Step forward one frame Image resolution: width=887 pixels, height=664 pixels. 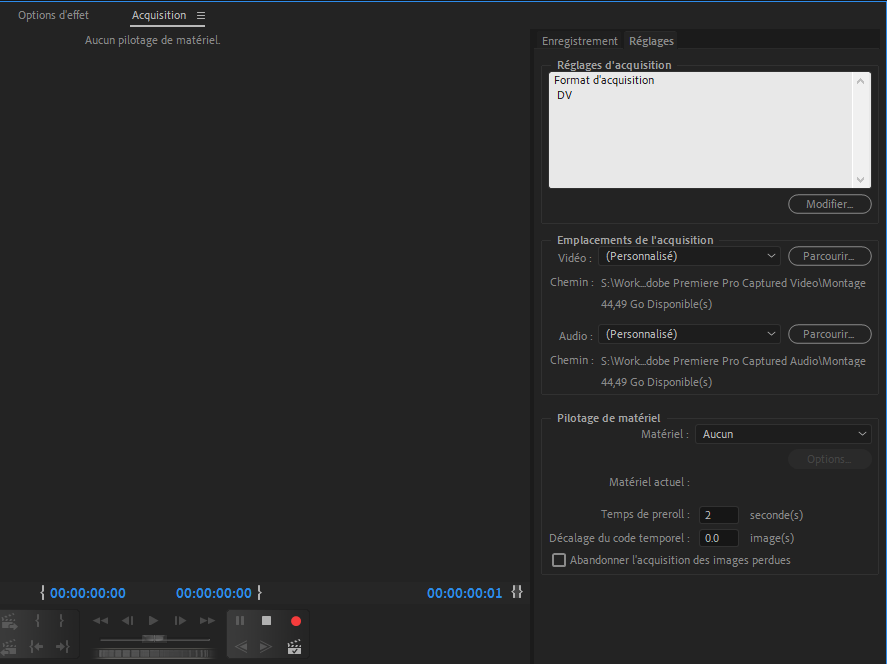(x=180, y=621)
